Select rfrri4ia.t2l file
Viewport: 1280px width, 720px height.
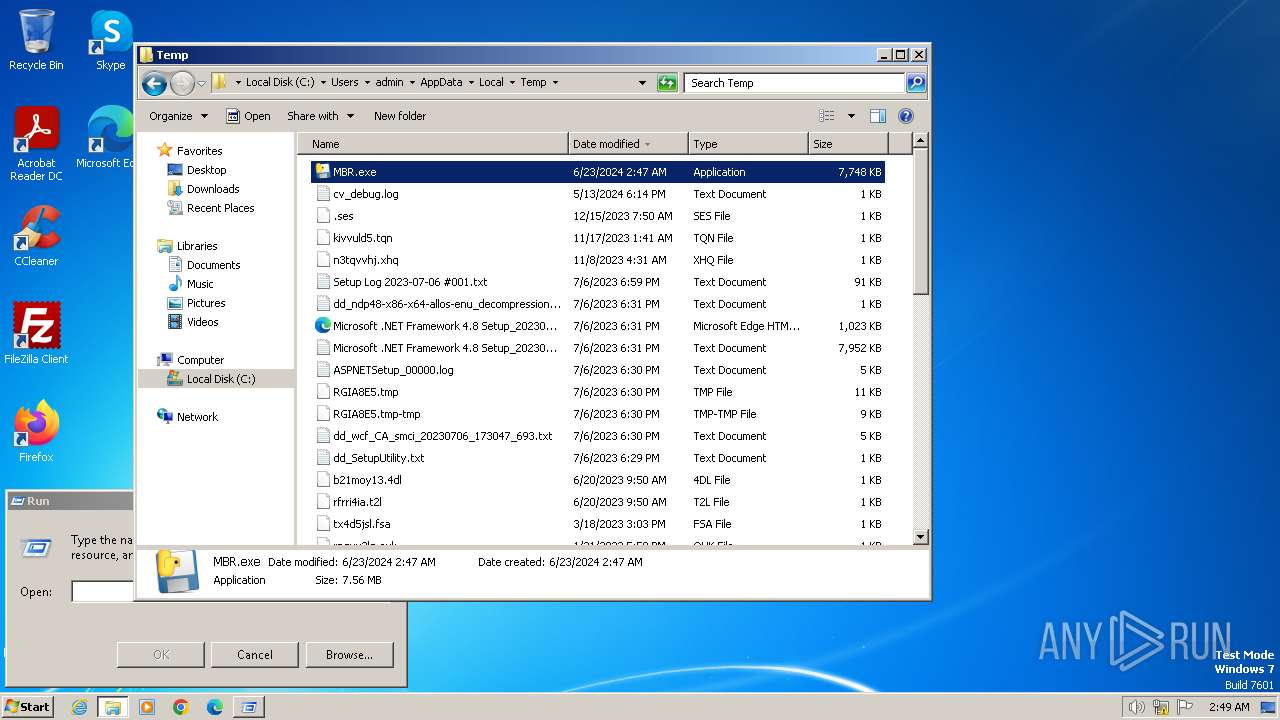[x=597, y=502]
